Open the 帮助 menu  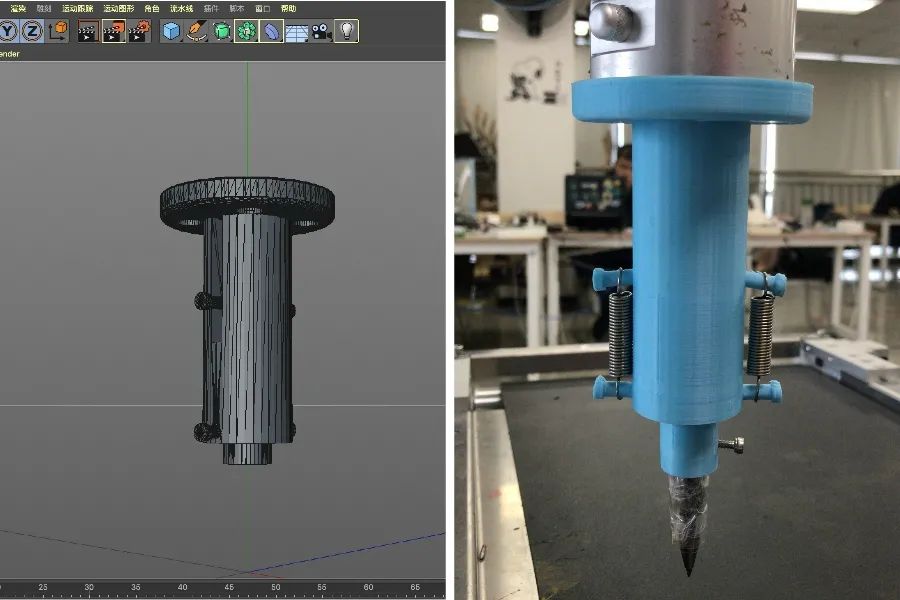click(x=289, y=8)
